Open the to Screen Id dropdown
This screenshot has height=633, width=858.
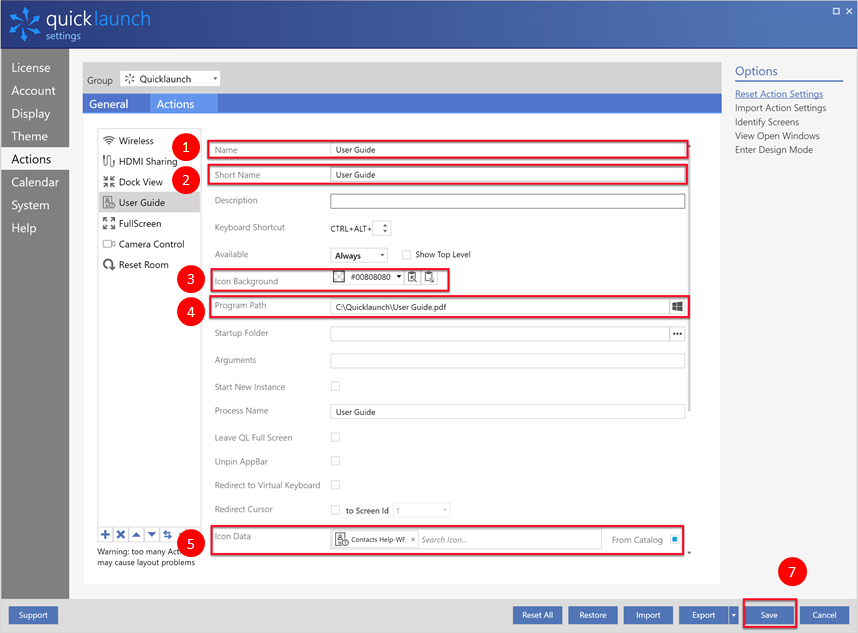coord(422,510)
